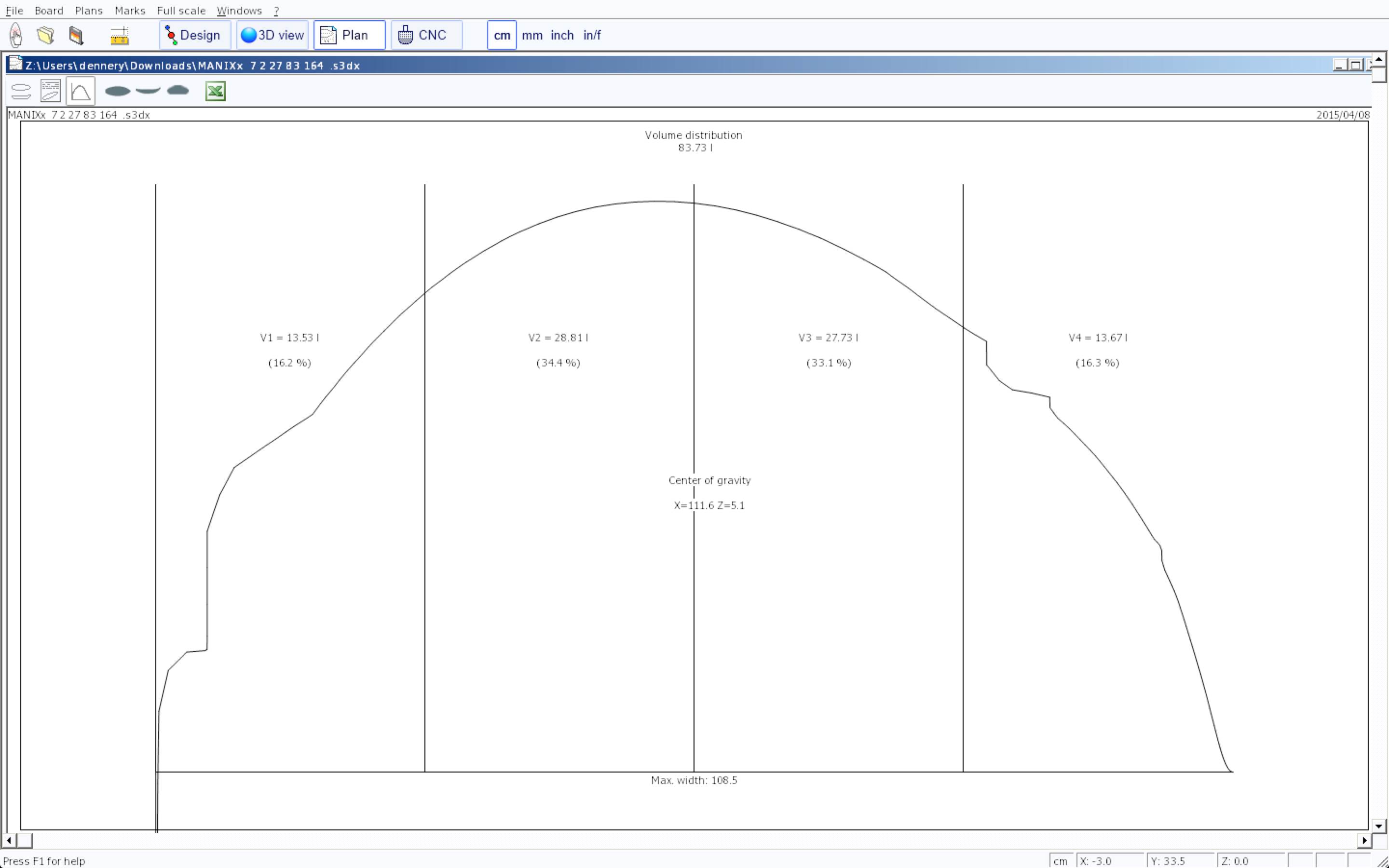1389x868 pixels.
Task: Export to Excel spreadsheet icon
Action: coord(215,91)
